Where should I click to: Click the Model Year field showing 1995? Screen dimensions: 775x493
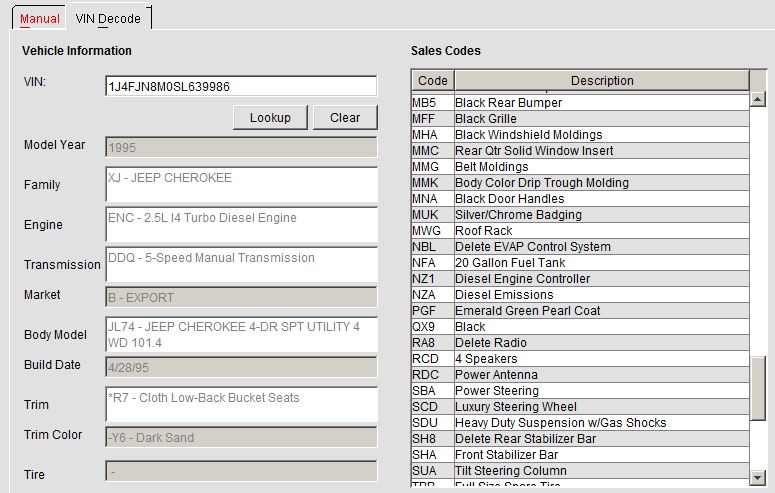tap(241, 147)
